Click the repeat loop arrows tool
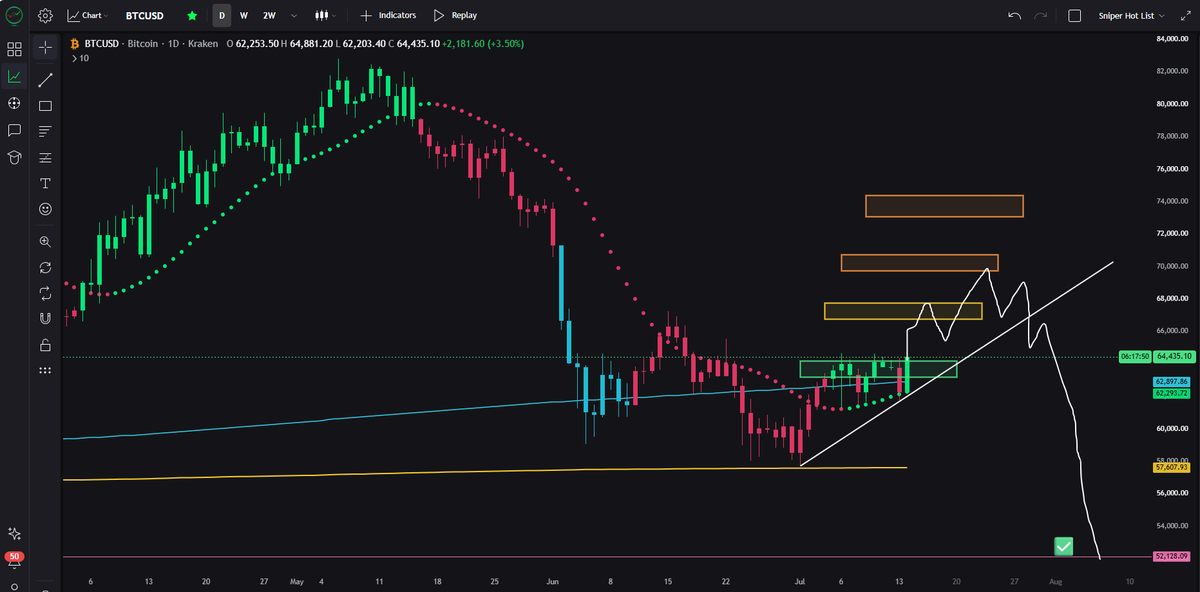 click(x=45, y=293)
